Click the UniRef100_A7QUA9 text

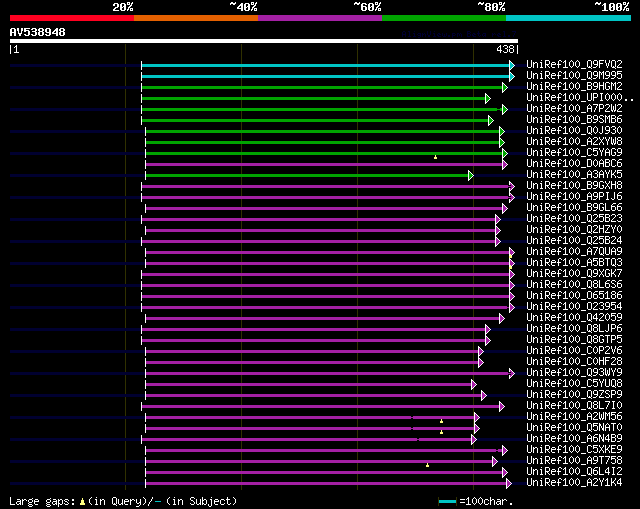574,252
